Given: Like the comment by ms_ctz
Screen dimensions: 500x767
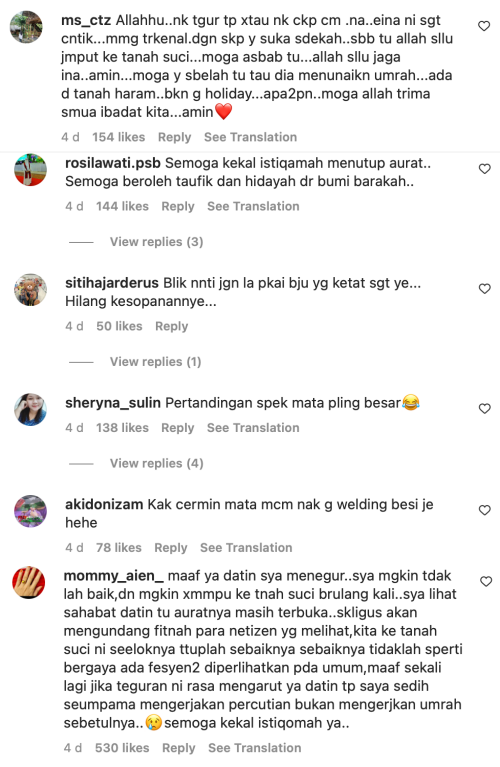Looking at the screenshot, I should (484, 26).
